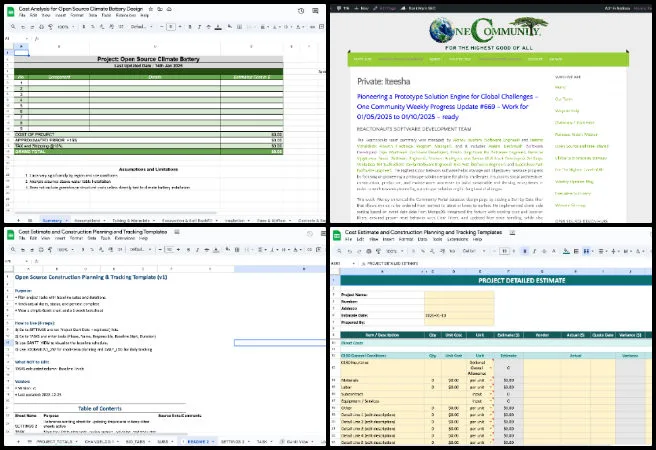The height and width of the screenshot is (450, 656).
Task: Click the Sheets home logo of Climate Battery file
Action: click(x=8, y=10)
